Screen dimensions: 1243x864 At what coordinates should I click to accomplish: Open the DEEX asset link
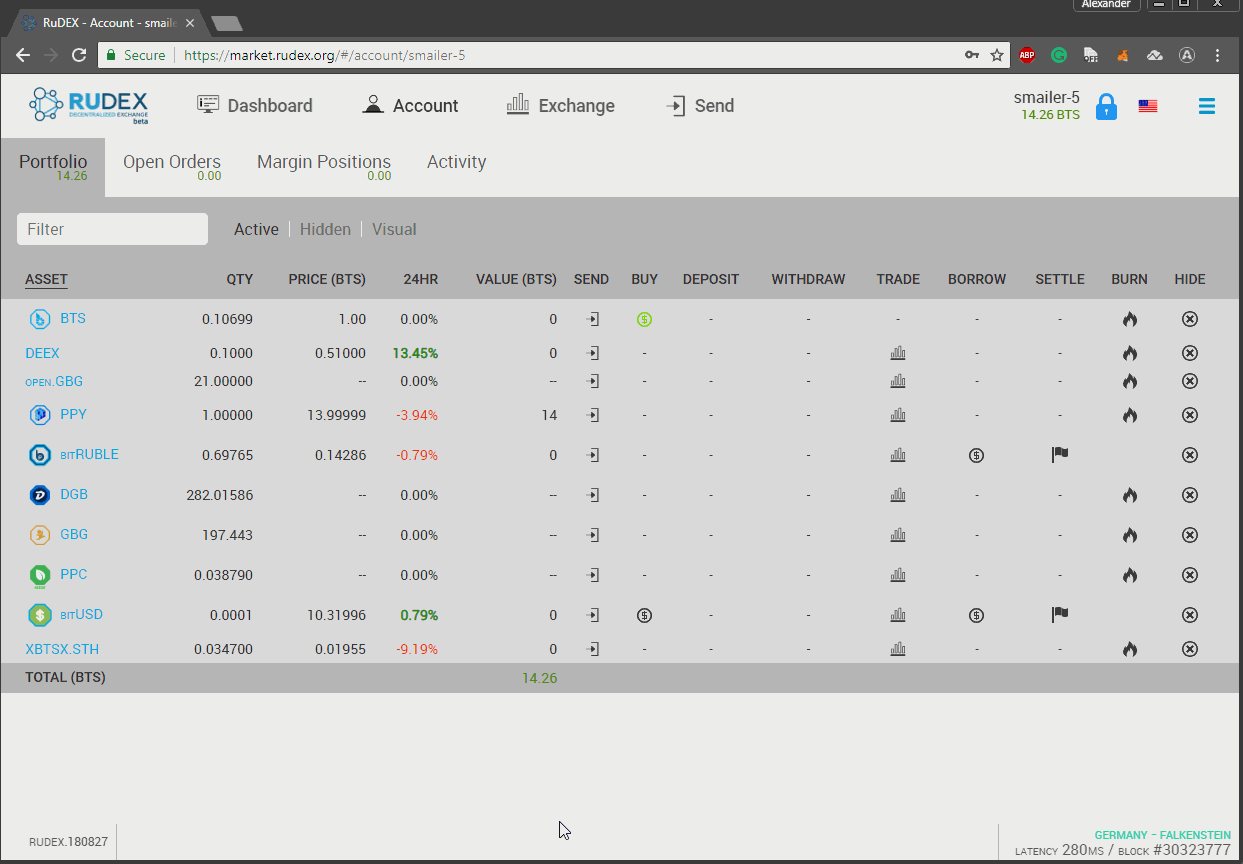pyautogui.click(x=42, y=353)
